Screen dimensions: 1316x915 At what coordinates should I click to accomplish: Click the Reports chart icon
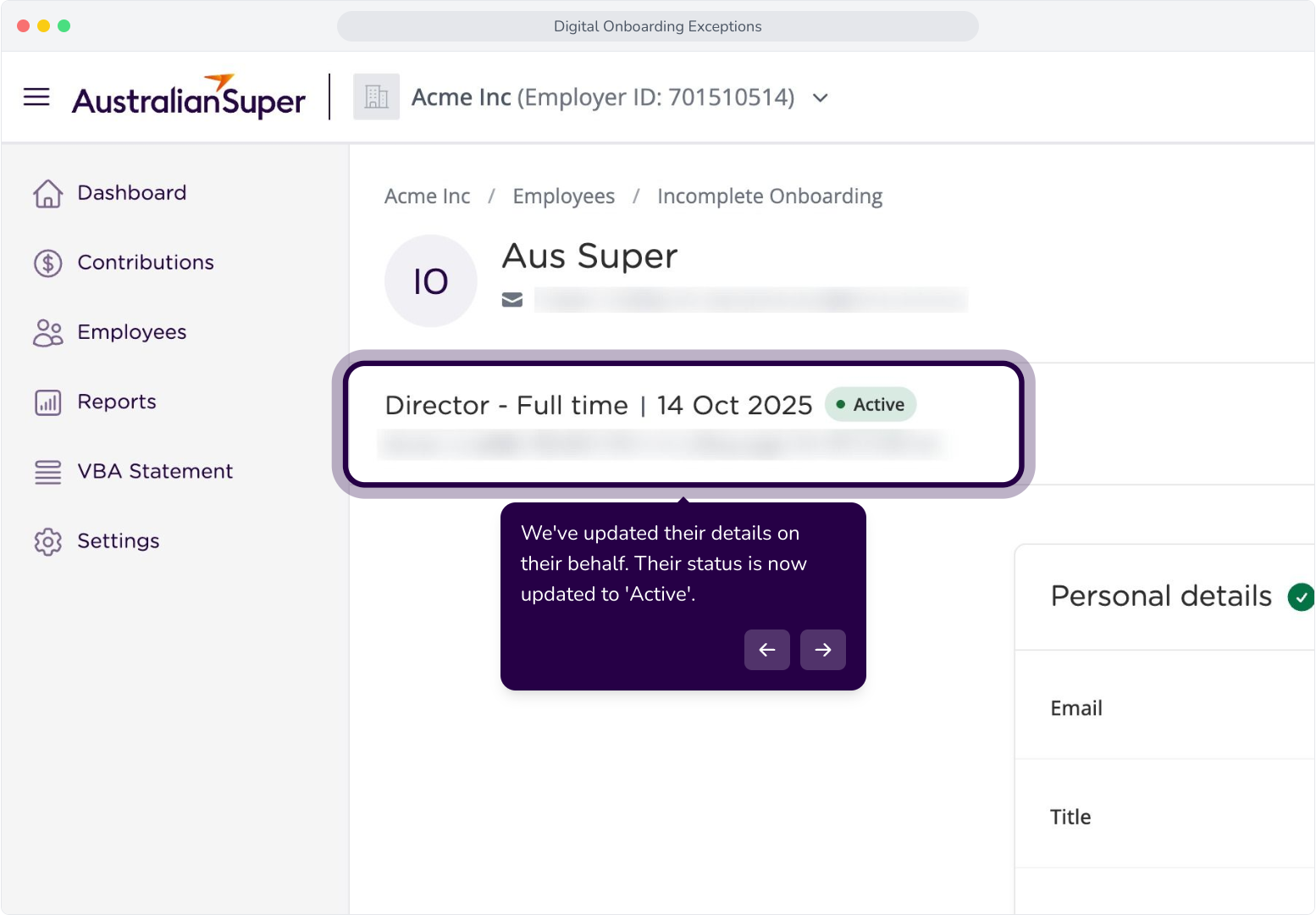pyautogui.click(x=47, y=402)
